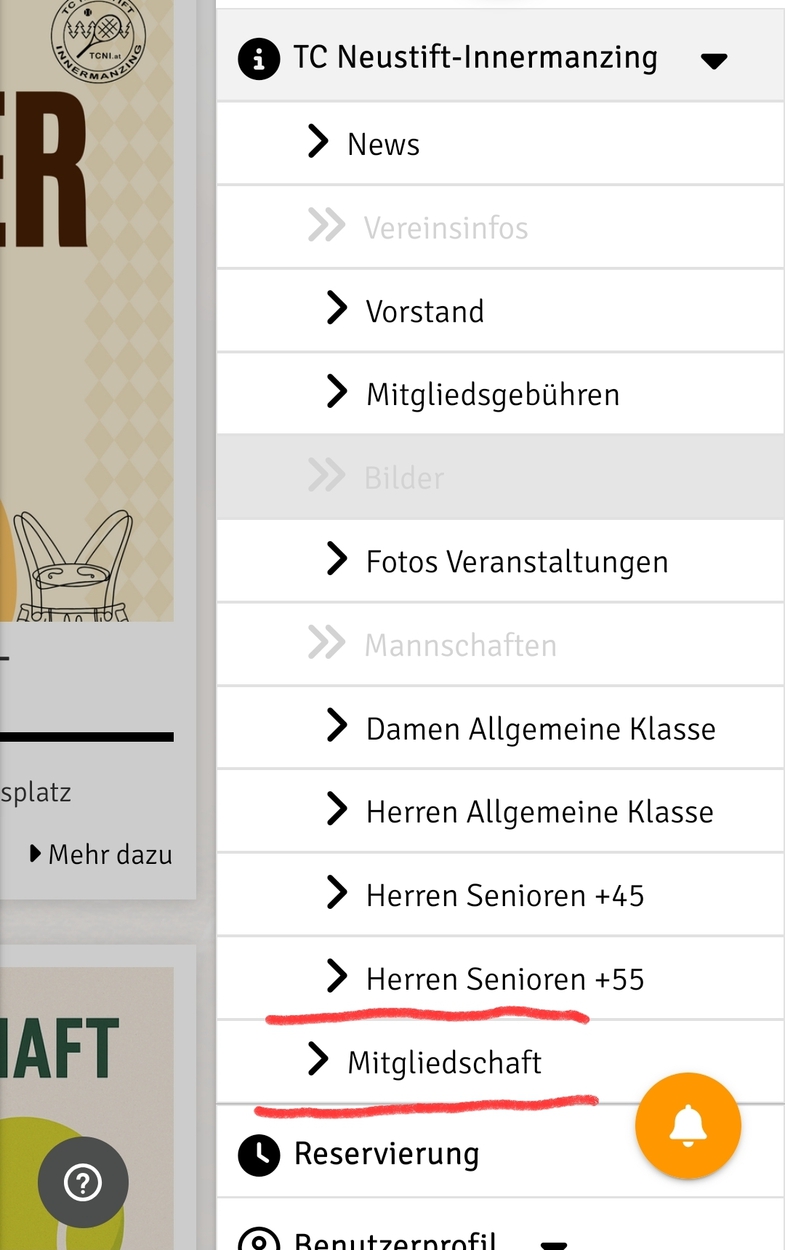
Task: Click the double-chevron icon beside Bilder
Action: [326, 477]
